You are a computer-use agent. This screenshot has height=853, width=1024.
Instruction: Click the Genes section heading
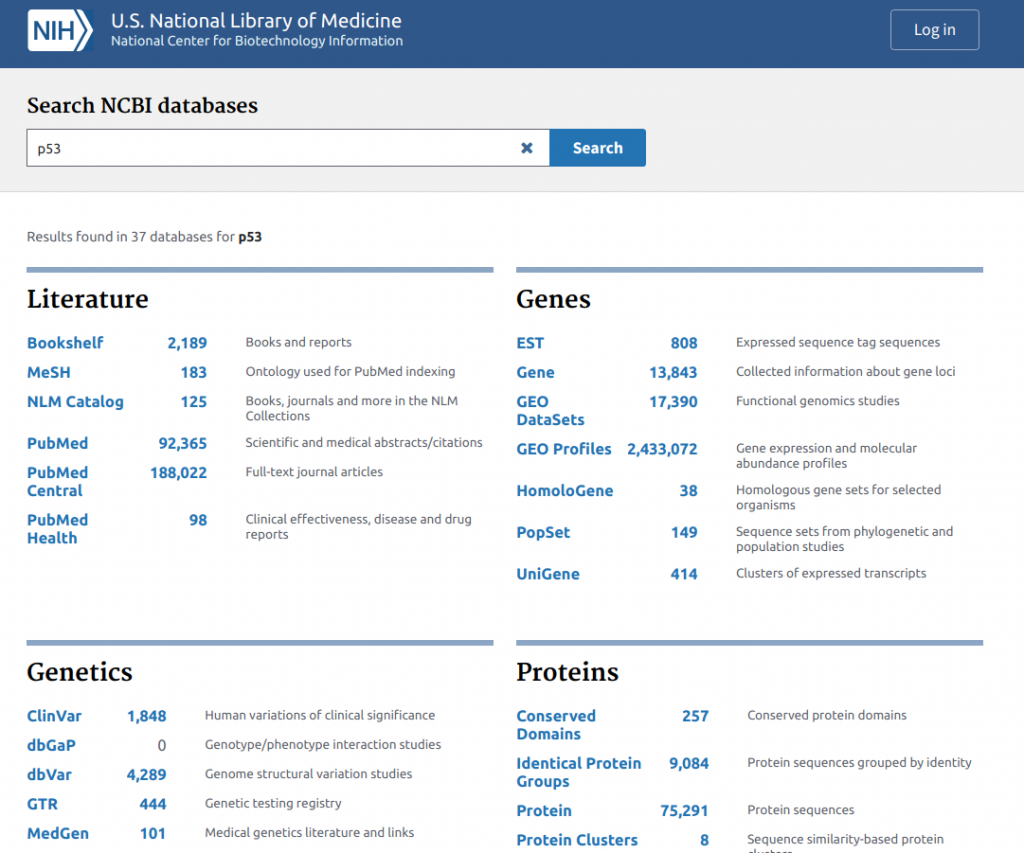553,298
